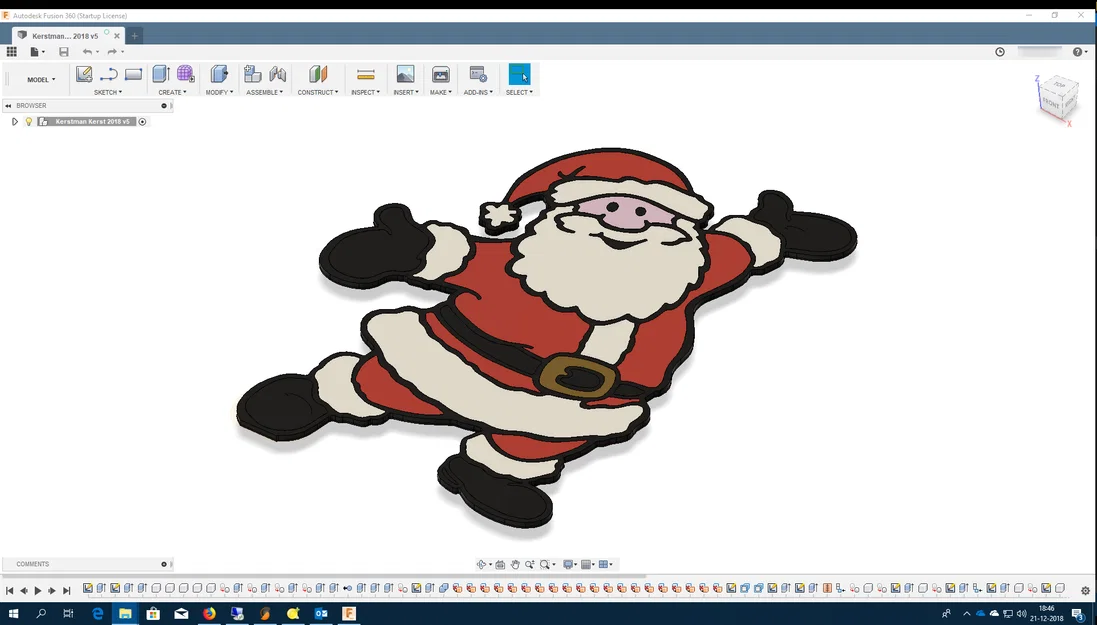Select the Line sketch tool
1097x625 pixels.
pos(108,74)
